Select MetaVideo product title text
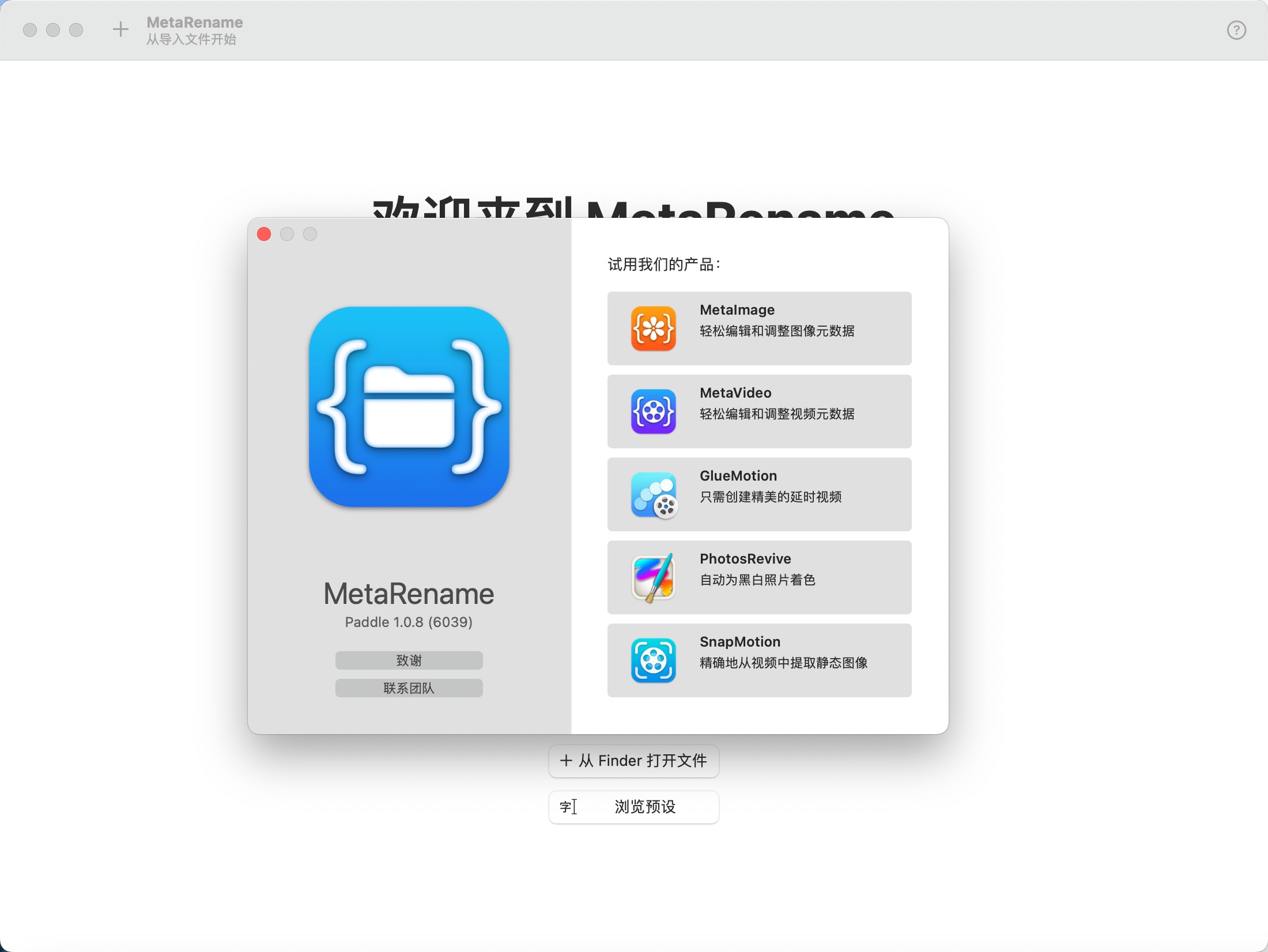 pos(735,393)
